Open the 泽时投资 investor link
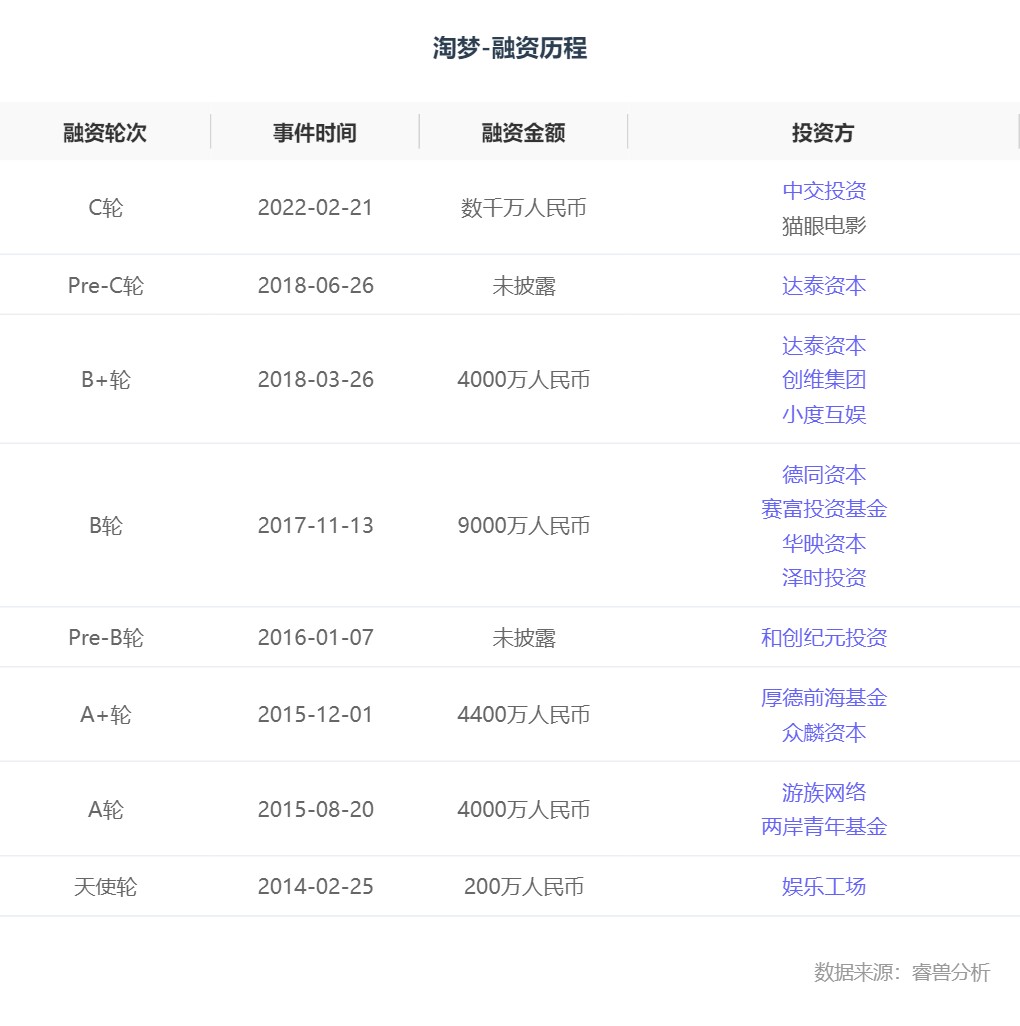 (824, 577)
